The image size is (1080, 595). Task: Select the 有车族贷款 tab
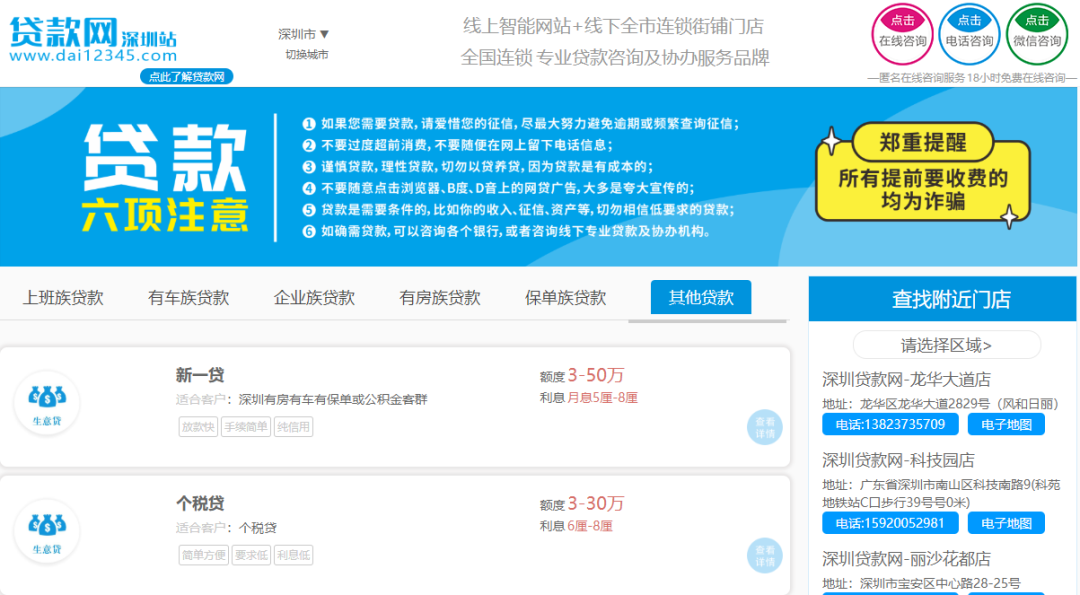click(188, 298)
